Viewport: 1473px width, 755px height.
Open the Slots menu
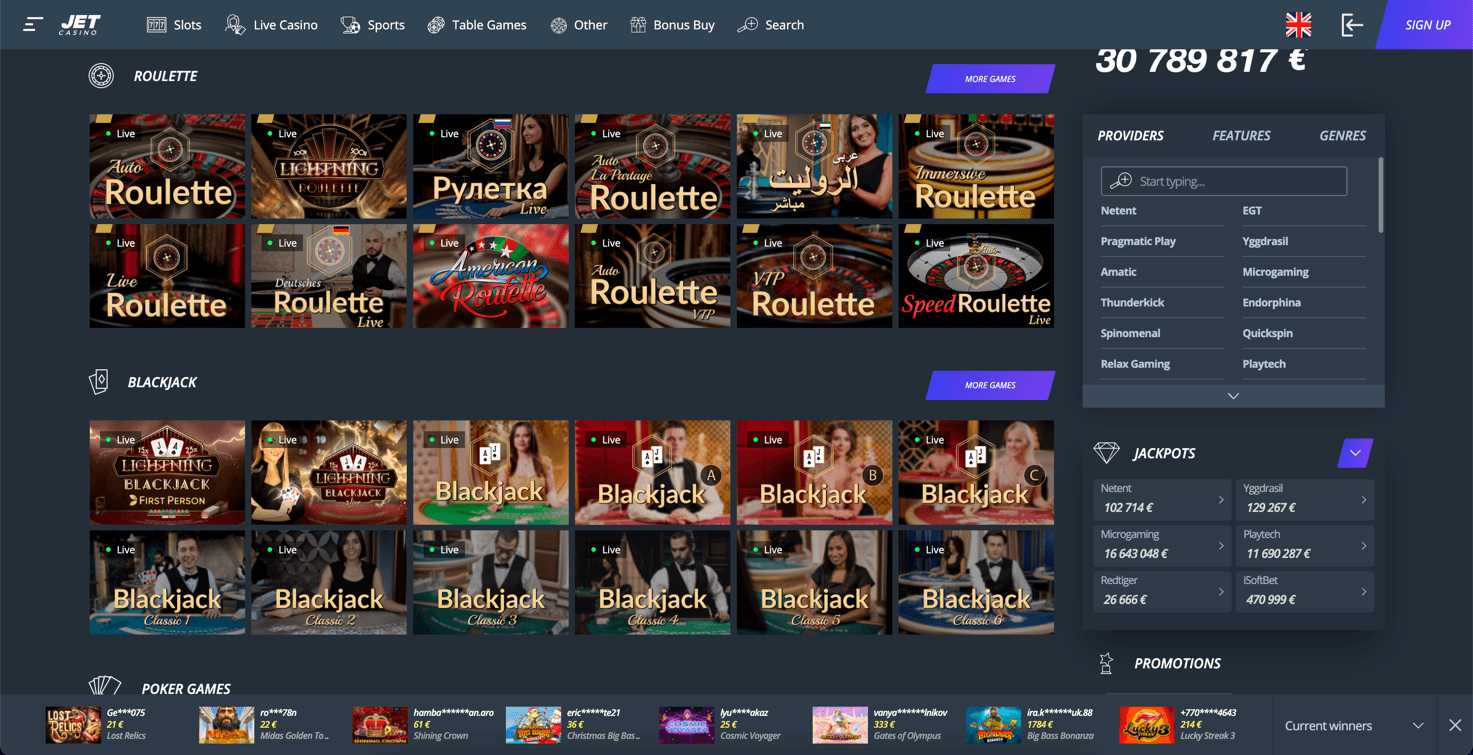click(174, 25)
